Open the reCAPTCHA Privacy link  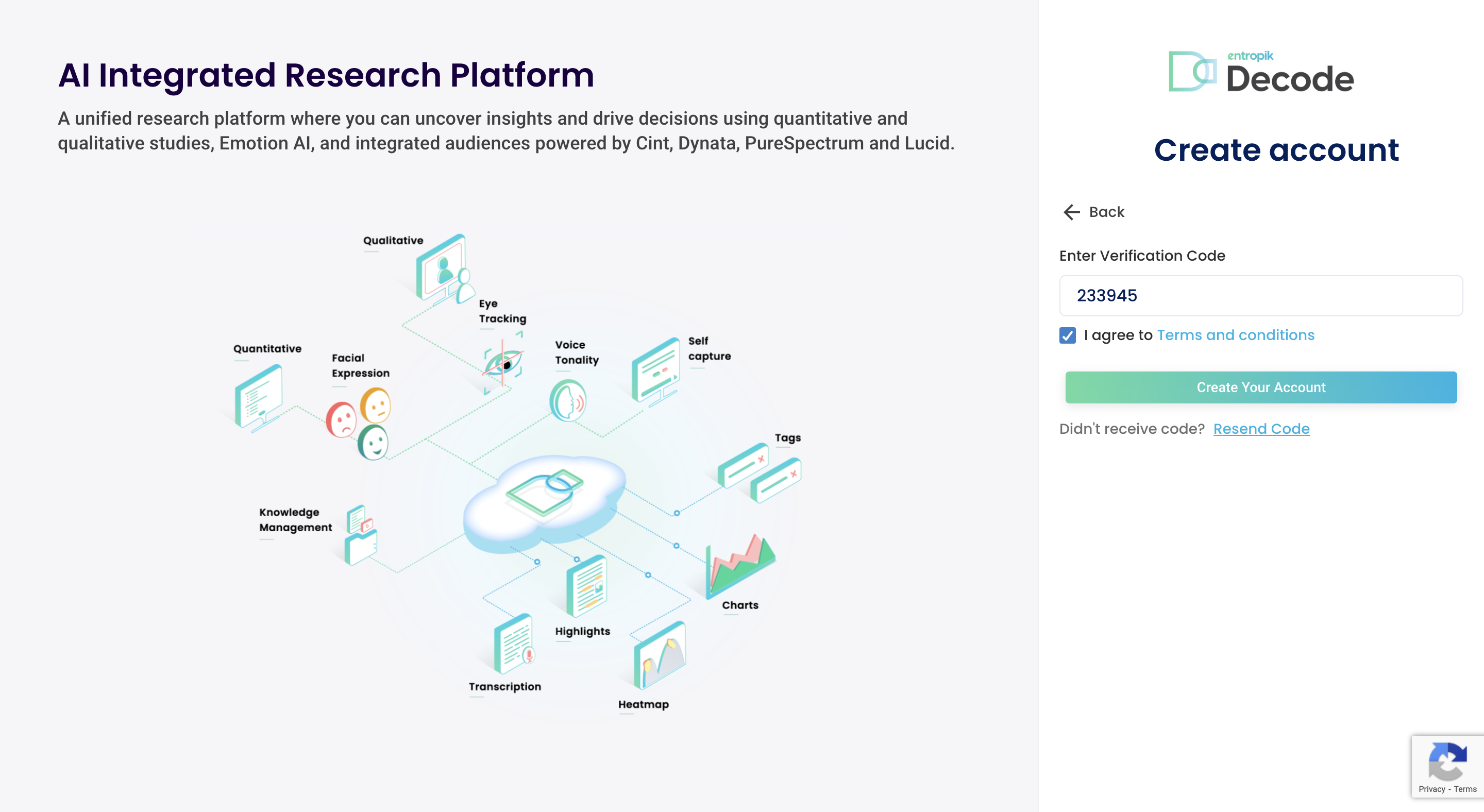[1431, 789]
